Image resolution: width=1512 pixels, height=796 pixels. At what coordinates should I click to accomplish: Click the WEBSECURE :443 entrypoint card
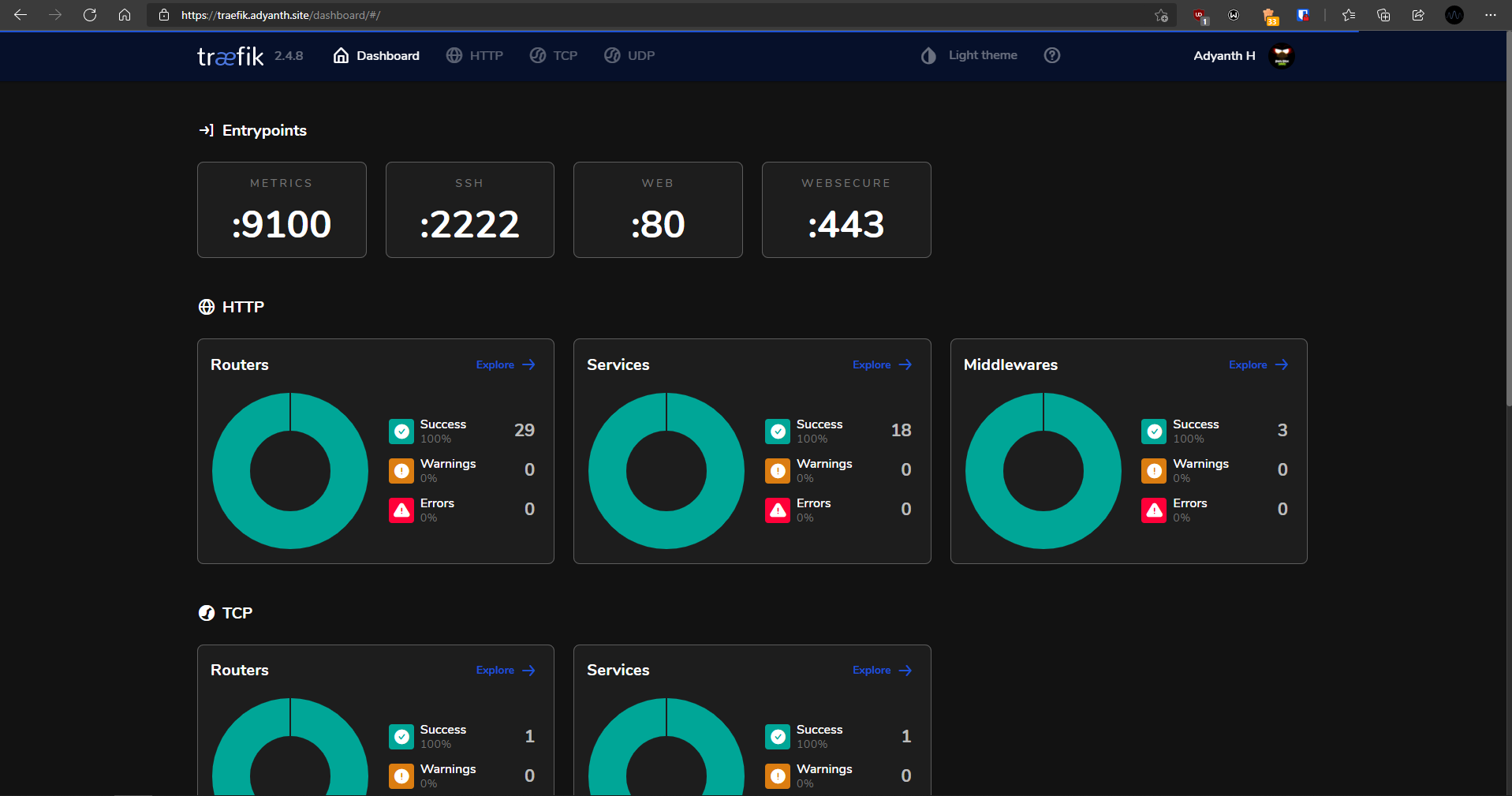[846, 210]
